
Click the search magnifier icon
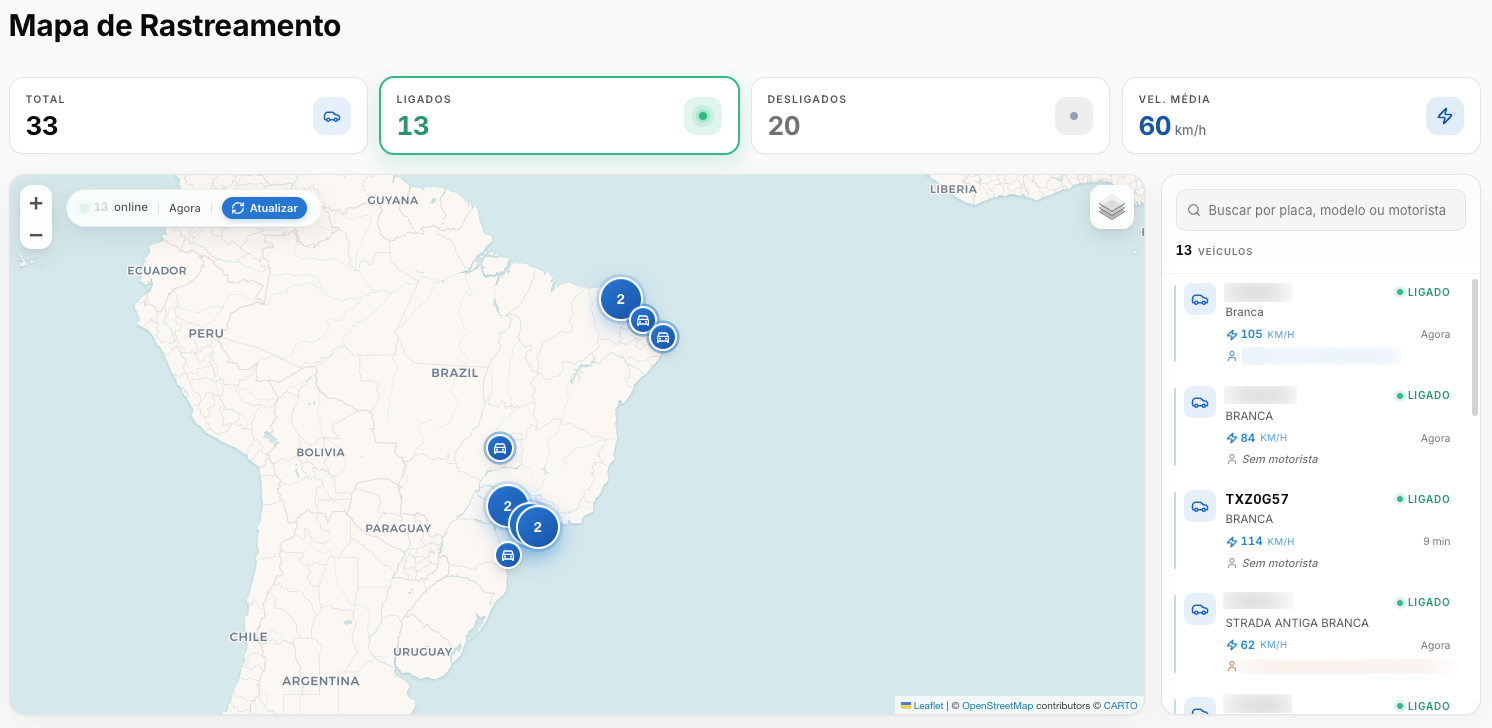[x=1194, y=210]
